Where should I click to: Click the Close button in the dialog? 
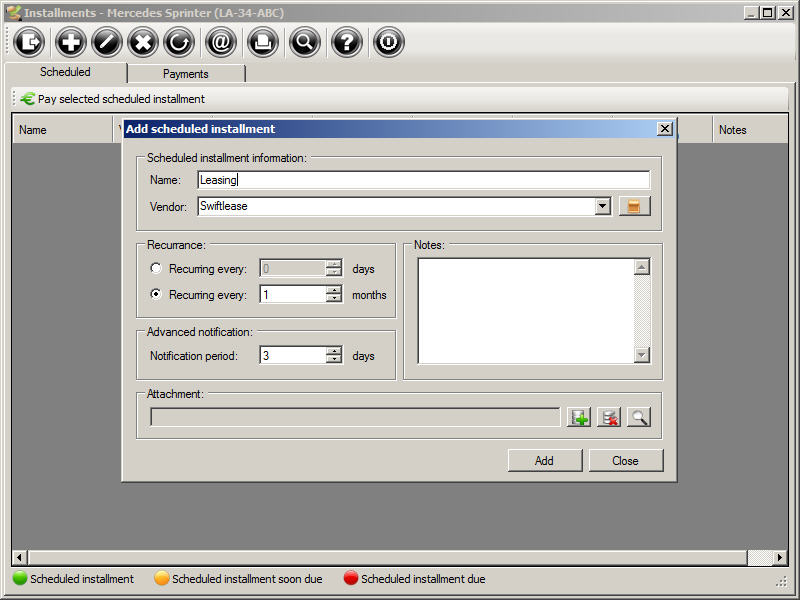626,461
